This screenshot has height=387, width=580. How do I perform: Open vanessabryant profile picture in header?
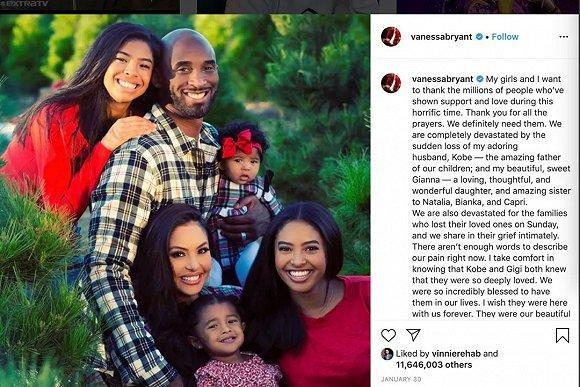[391, 37]
